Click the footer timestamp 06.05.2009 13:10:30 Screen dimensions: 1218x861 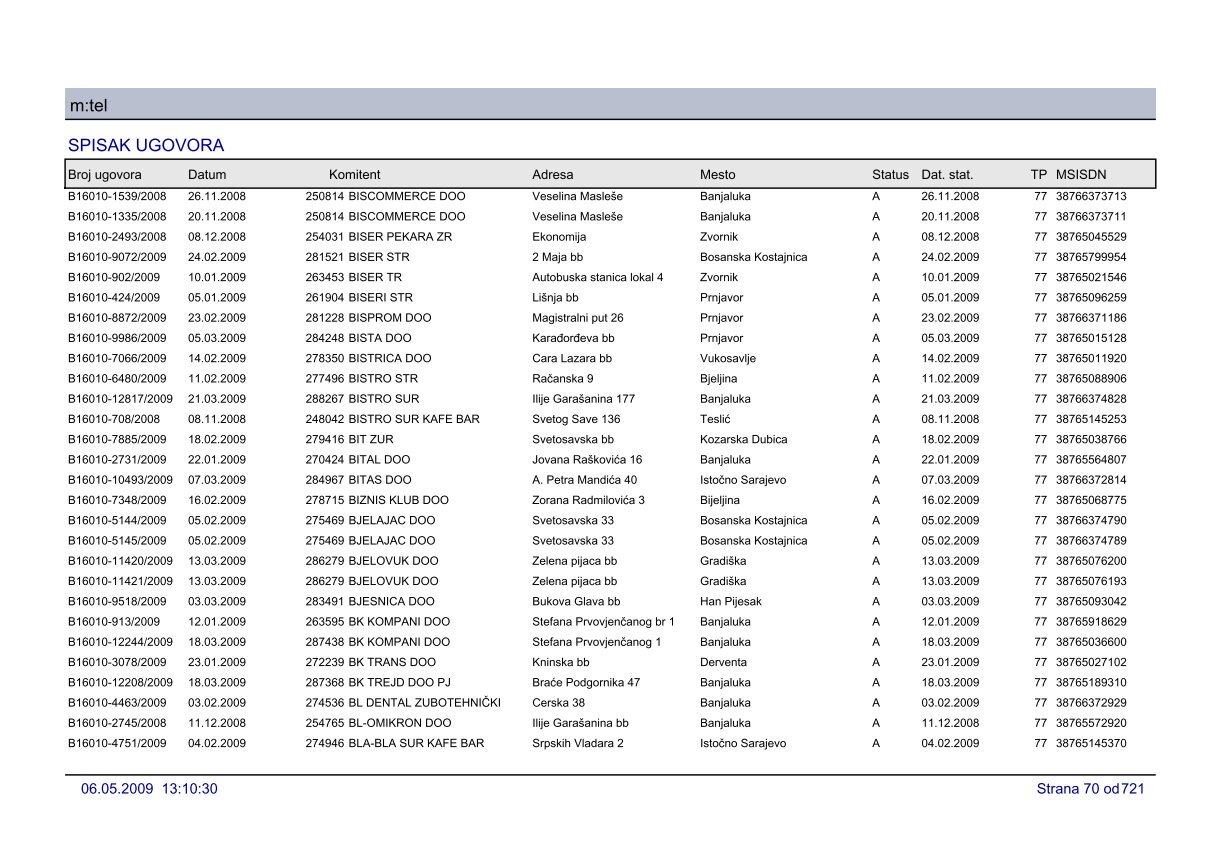pyautogui.click(x=149, y=790)
